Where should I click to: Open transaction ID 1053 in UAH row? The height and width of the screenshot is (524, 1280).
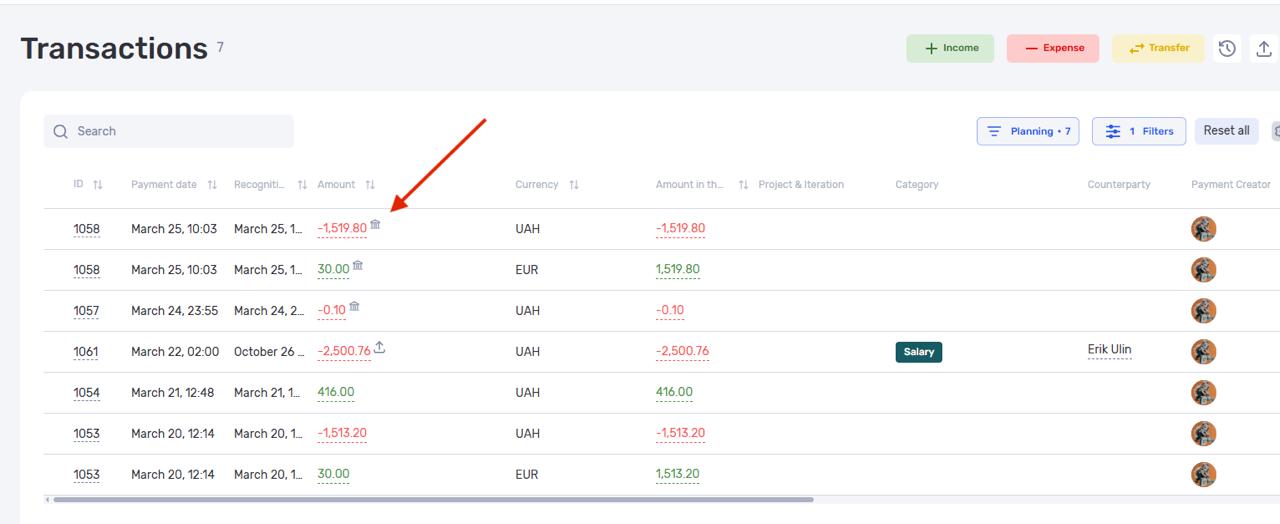pos(86,434)
